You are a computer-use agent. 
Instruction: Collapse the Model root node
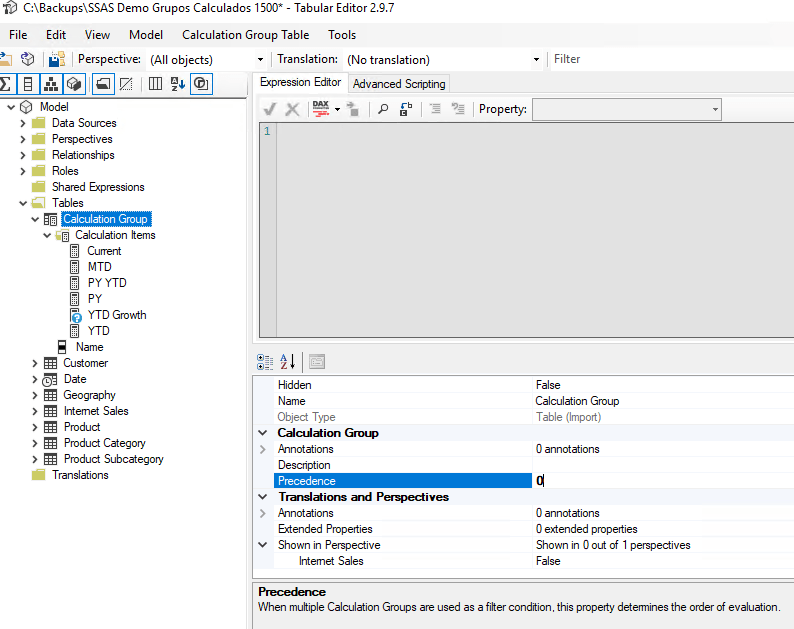tap(11, 107)
